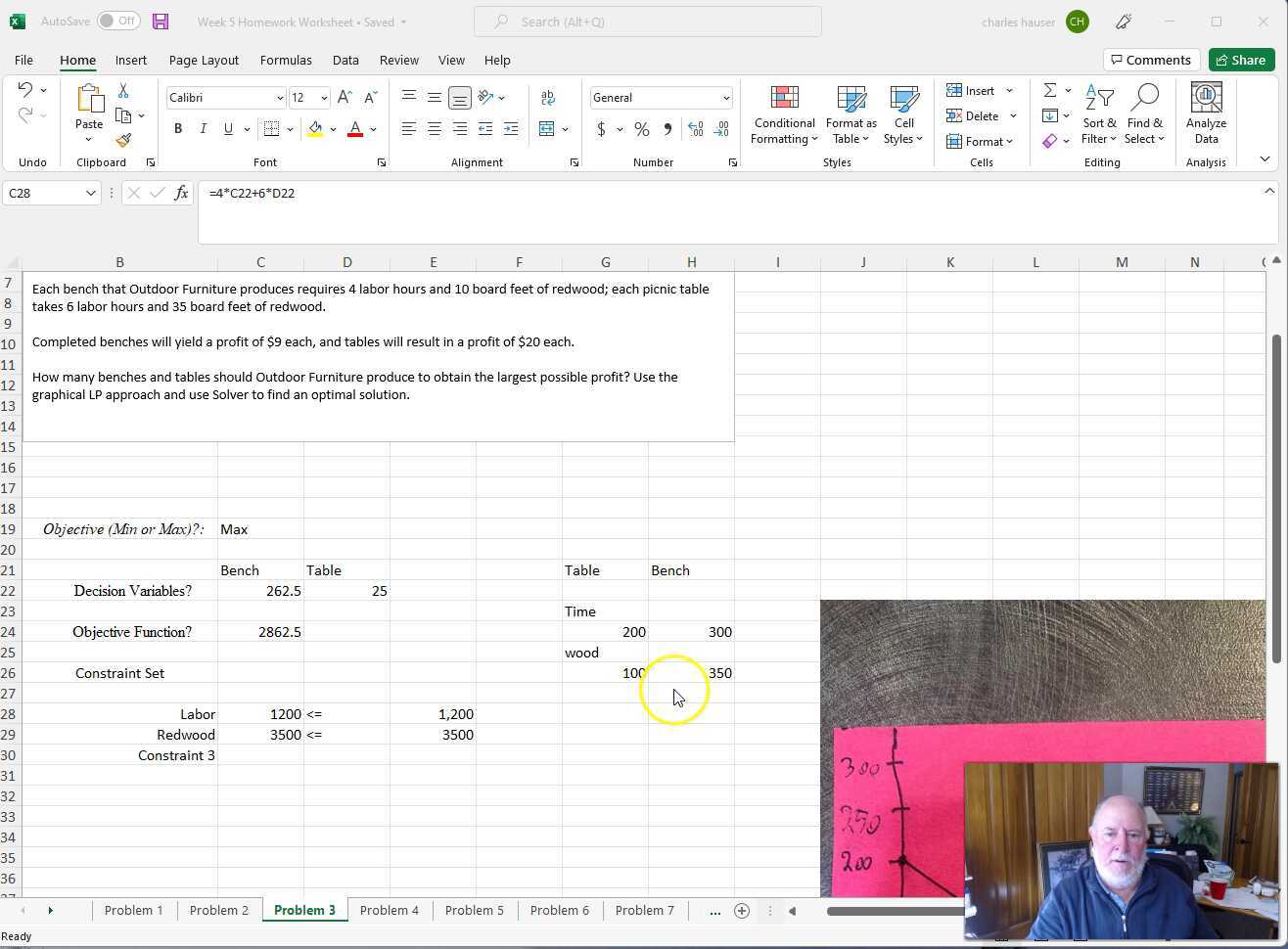1288x949 pixels.
Task: Click the Share button
Action: click(1241, 61)
